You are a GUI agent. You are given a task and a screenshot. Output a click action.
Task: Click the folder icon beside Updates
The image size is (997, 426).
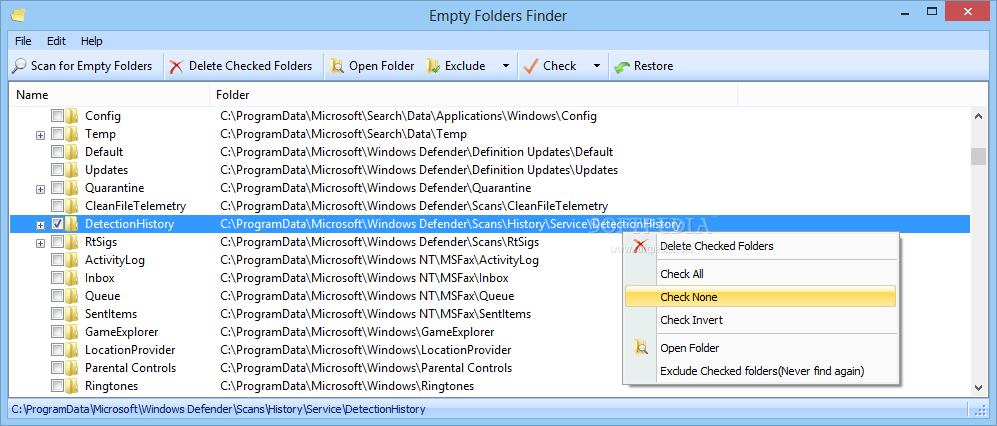[x=71, y=170]
